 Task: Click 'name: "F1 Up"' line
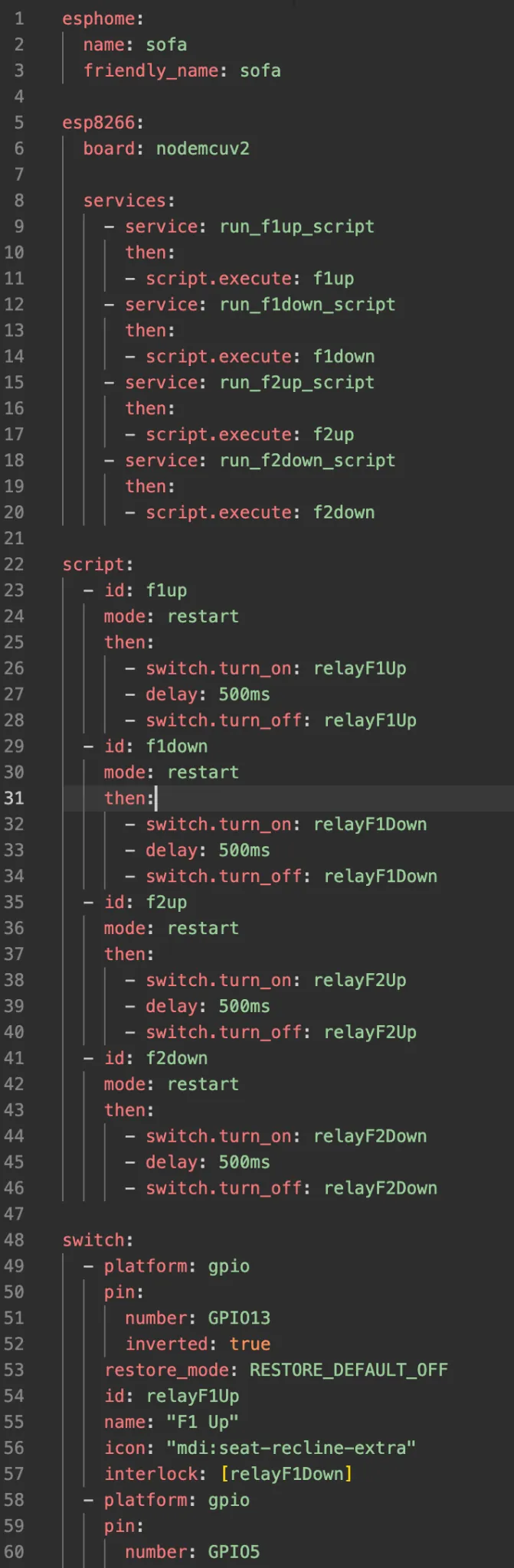[x=172, y=1424]
